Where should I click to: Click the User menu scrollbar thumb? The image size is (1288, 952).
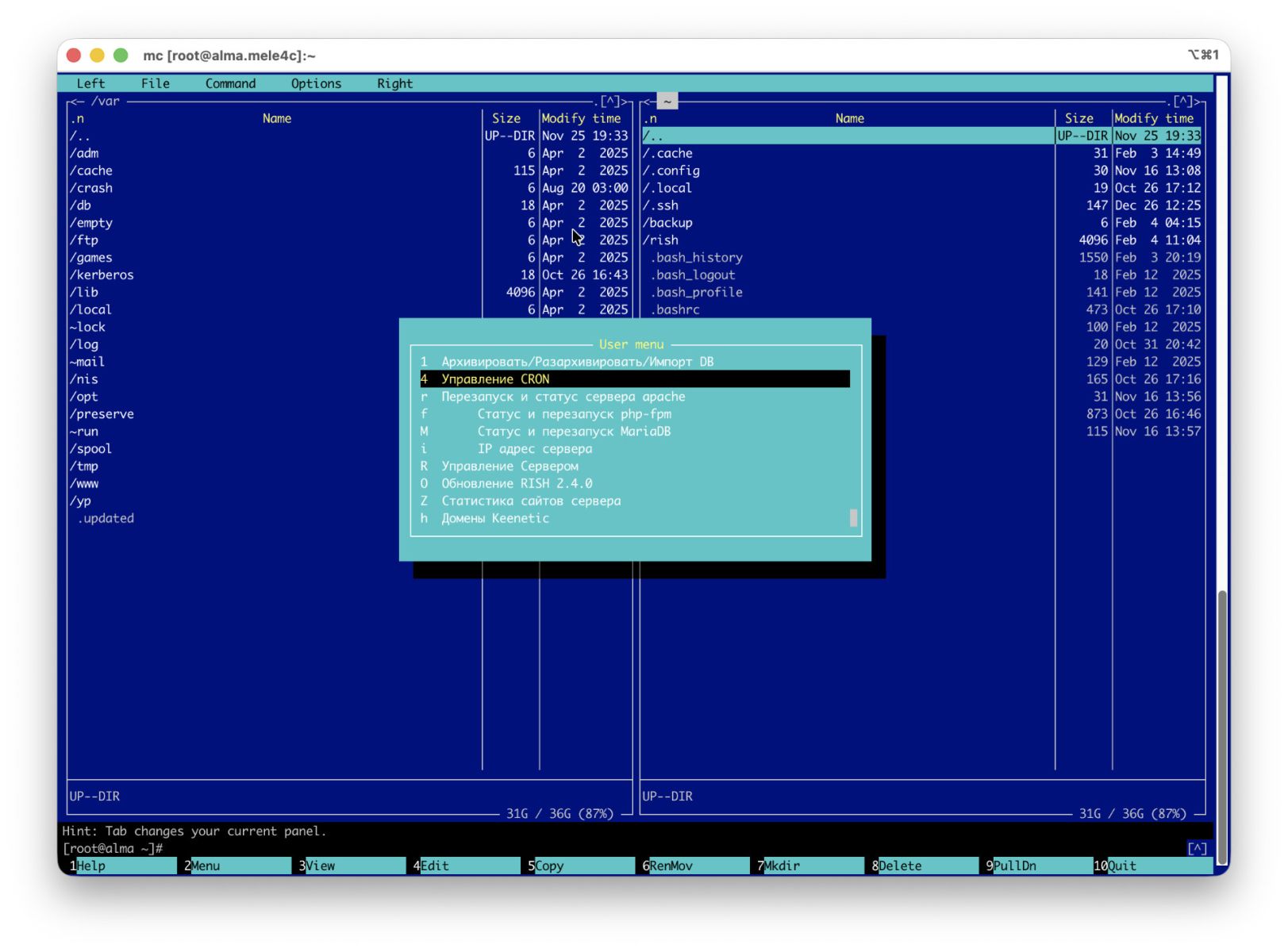[854, 518]
